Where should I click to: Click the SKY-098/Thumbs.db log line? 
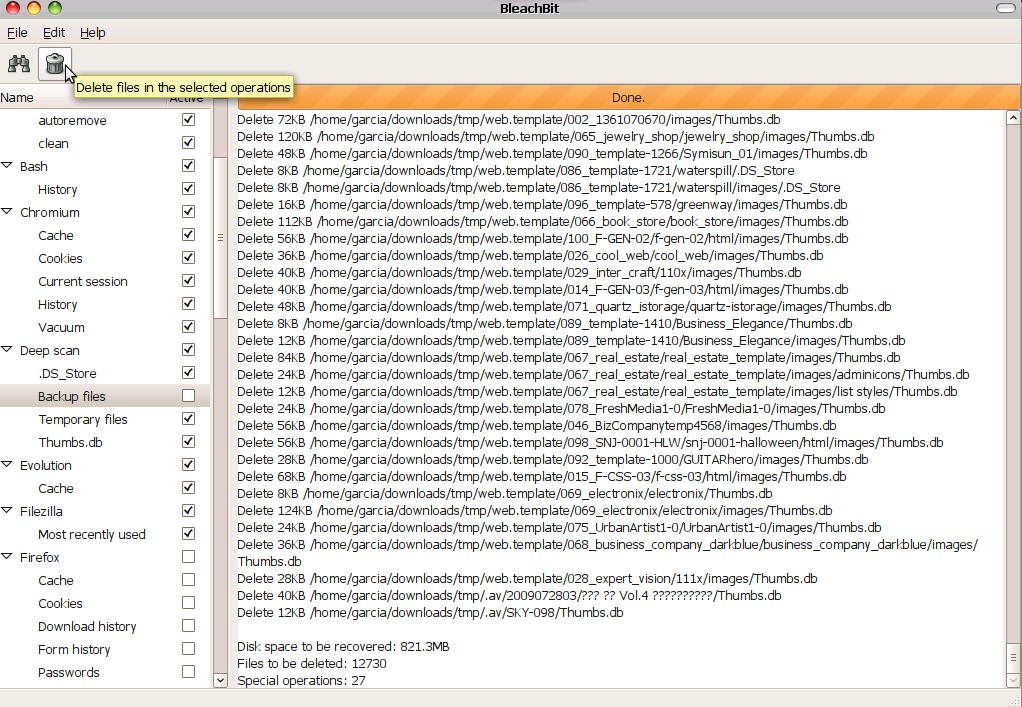coord(430,613)
